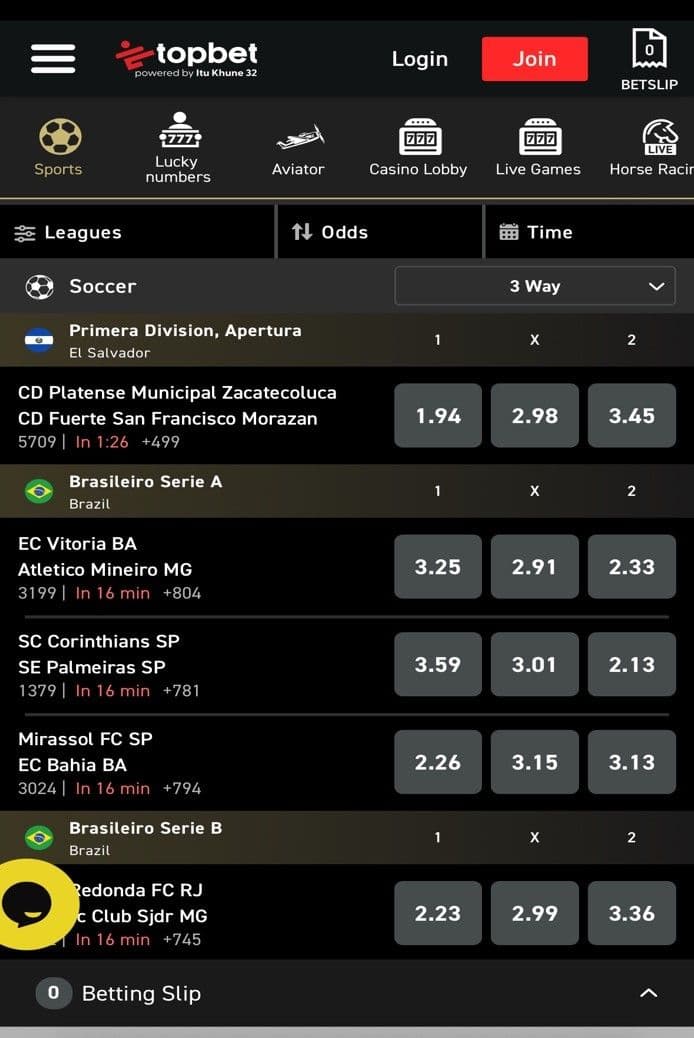Image resolution: width=694 pixels, height=1038 pixels.
Task: Open the Live Games icon
Action: point(538,138)
